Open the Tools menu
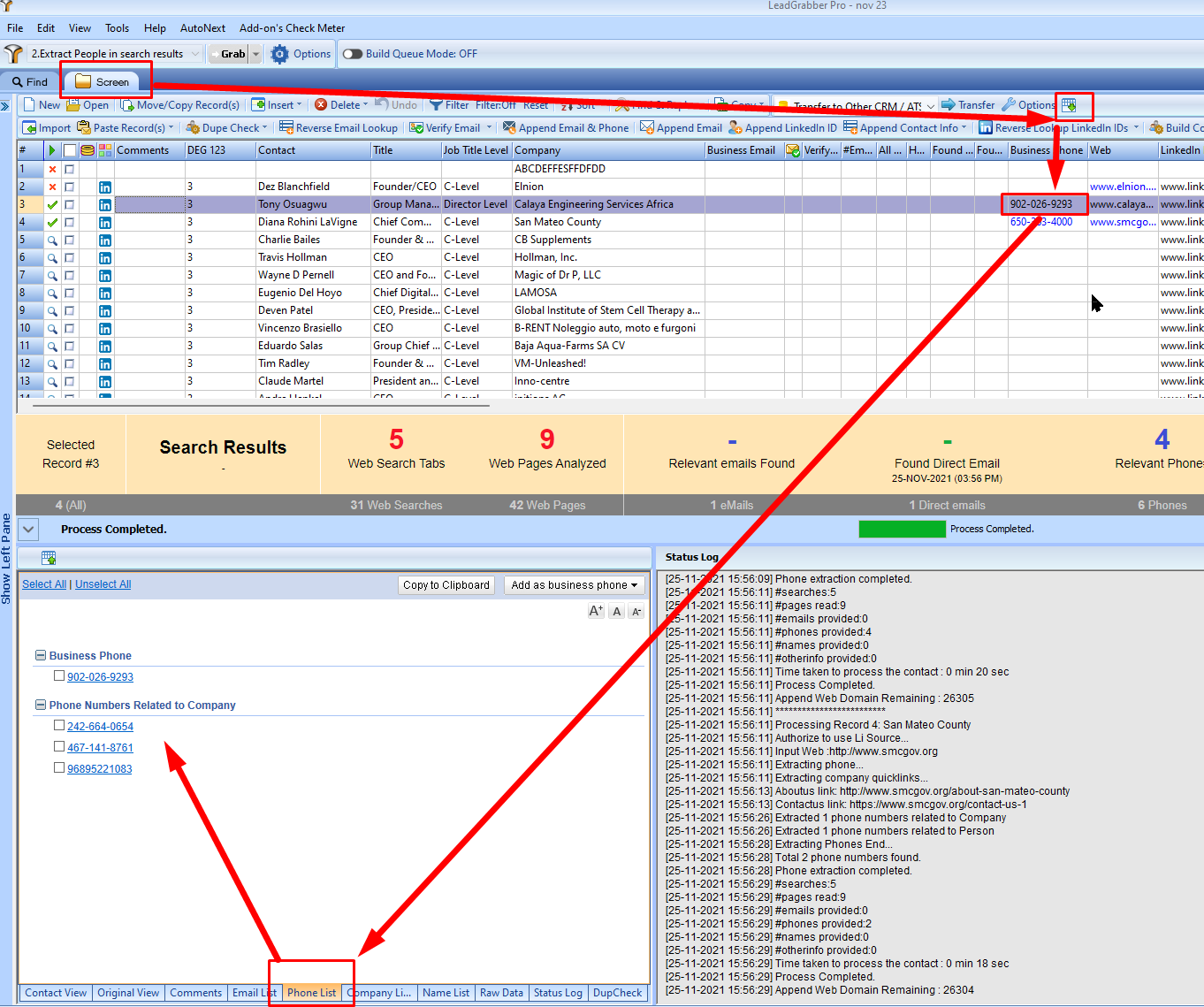The width and height of the screenshot is (1204, 1007). pyautogui.click(x=117, y=28)
